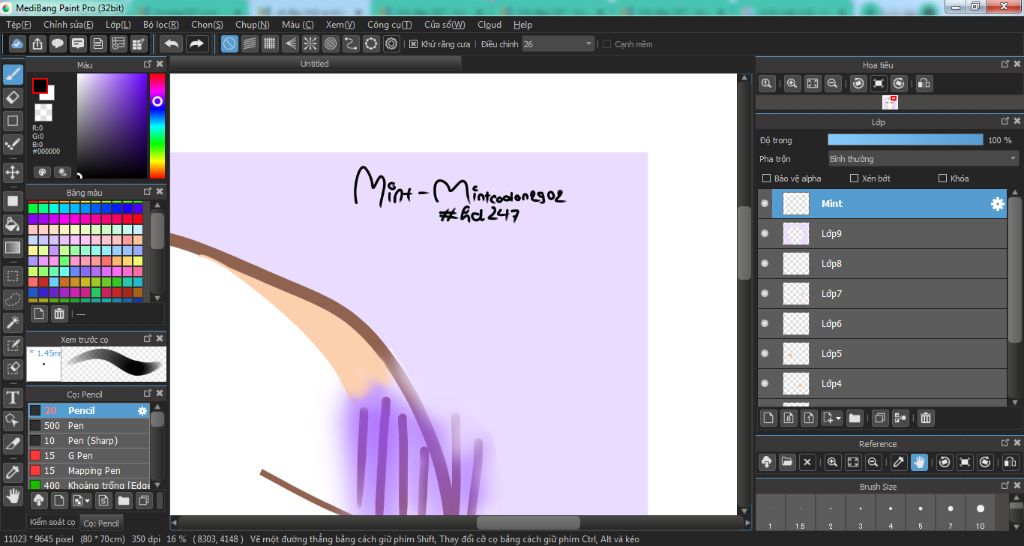
Task: Click the Redo arrow
Action: pyautogui.click(x=196, y=44)
